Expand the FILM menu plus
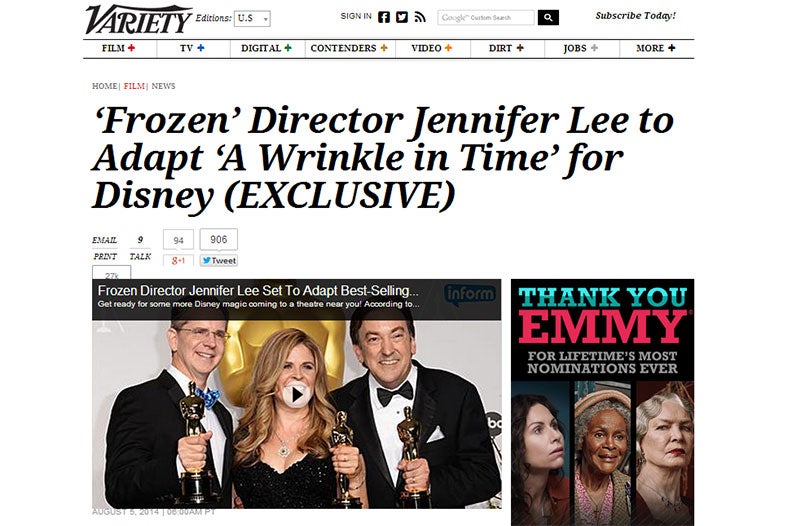The width and height of the screenshot is (788, 526). point(131,48)
